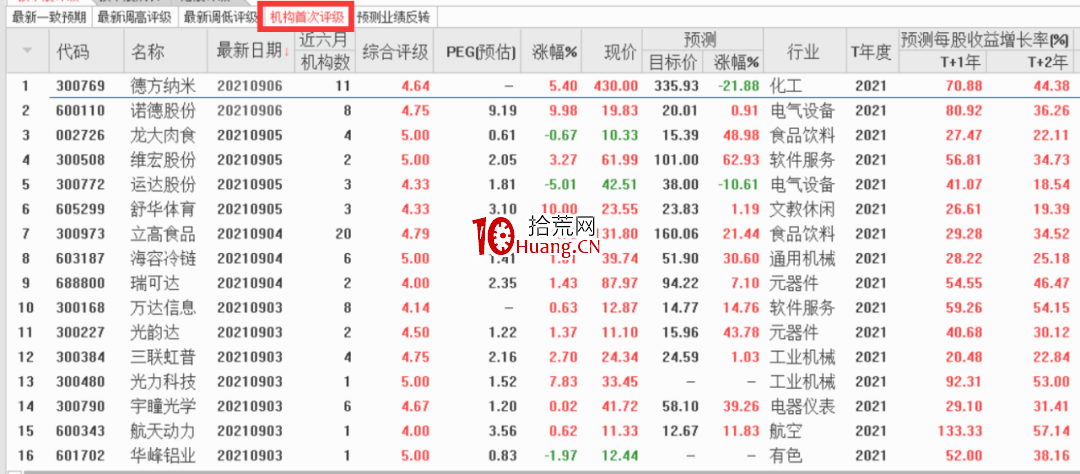Click the 133.33 T+1 growth value
Viewport: 1080px width, 474px height.
[958, 432]
